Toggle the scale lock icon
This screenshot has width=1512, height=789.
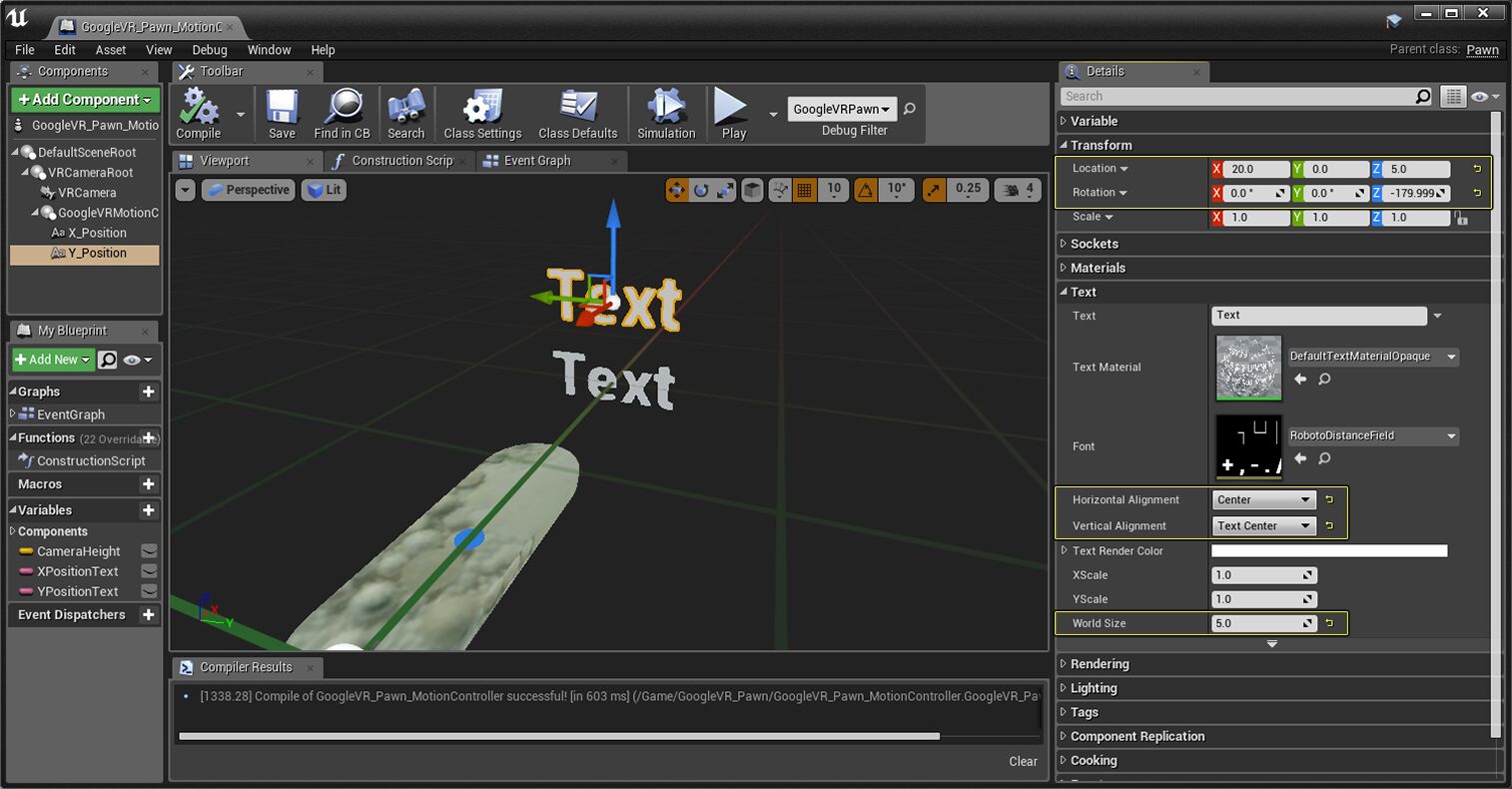click(1462, 218)
